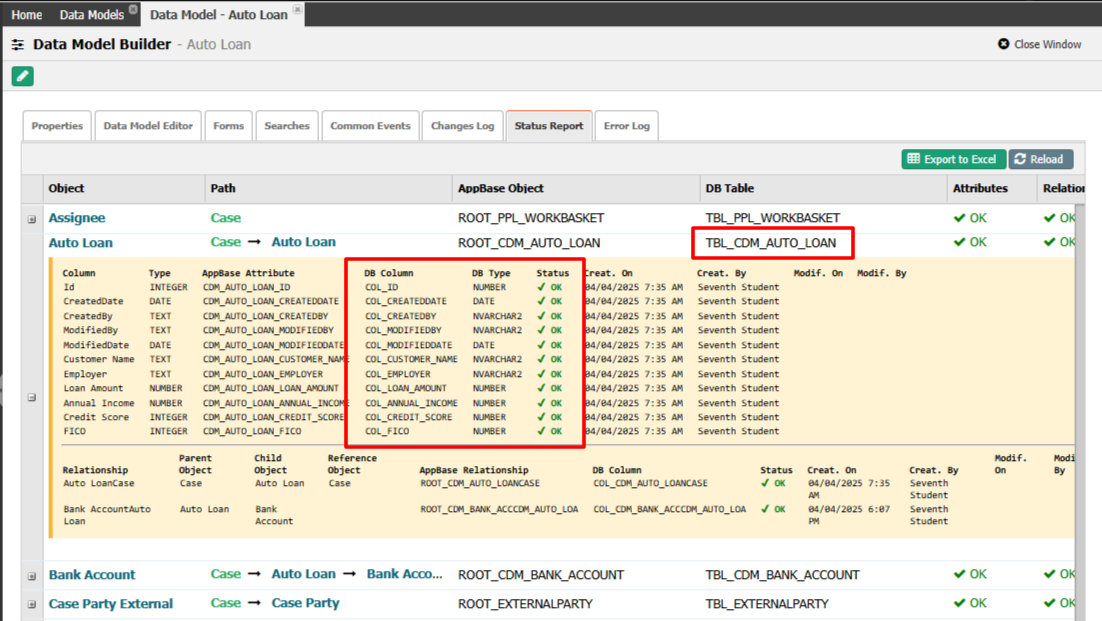This screenshot has width=1102, height=621.
Task: View the Changes Log tab
Action: click(462, 126)
